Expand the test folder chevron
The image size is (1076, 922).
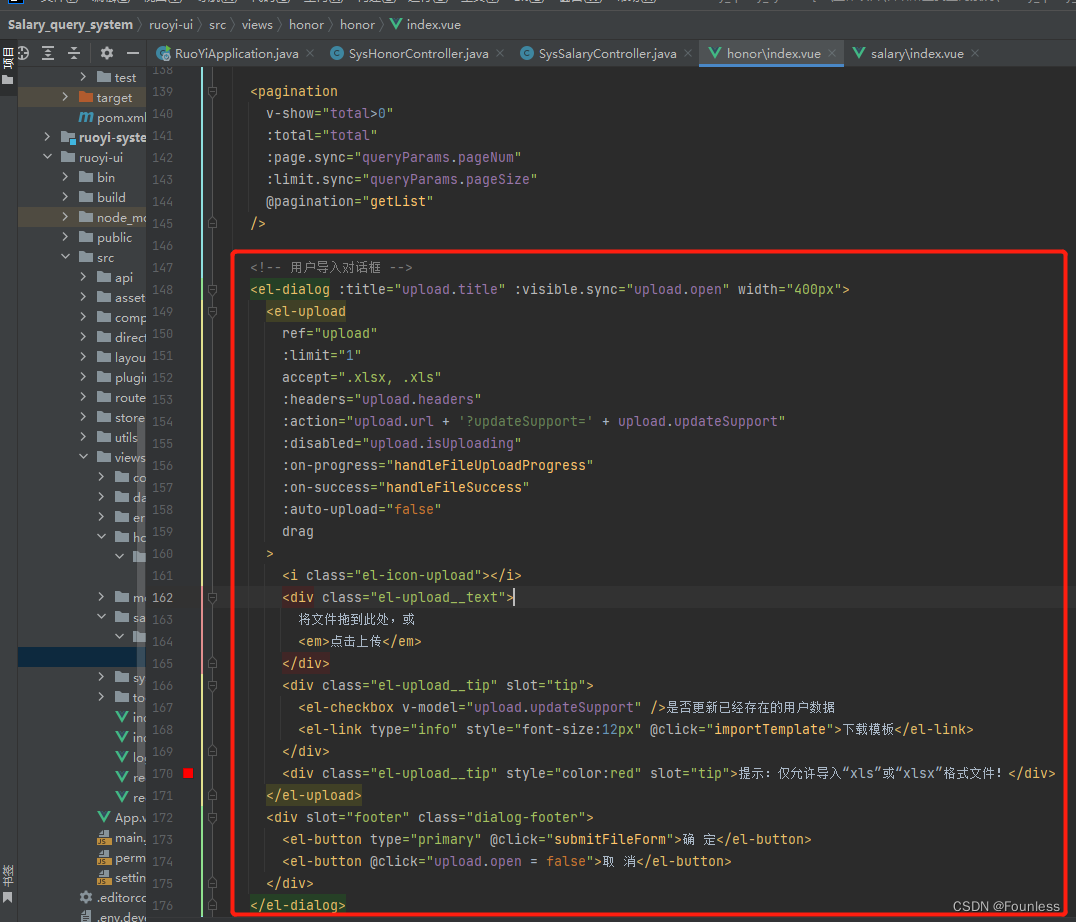click(x=83, y=77)
